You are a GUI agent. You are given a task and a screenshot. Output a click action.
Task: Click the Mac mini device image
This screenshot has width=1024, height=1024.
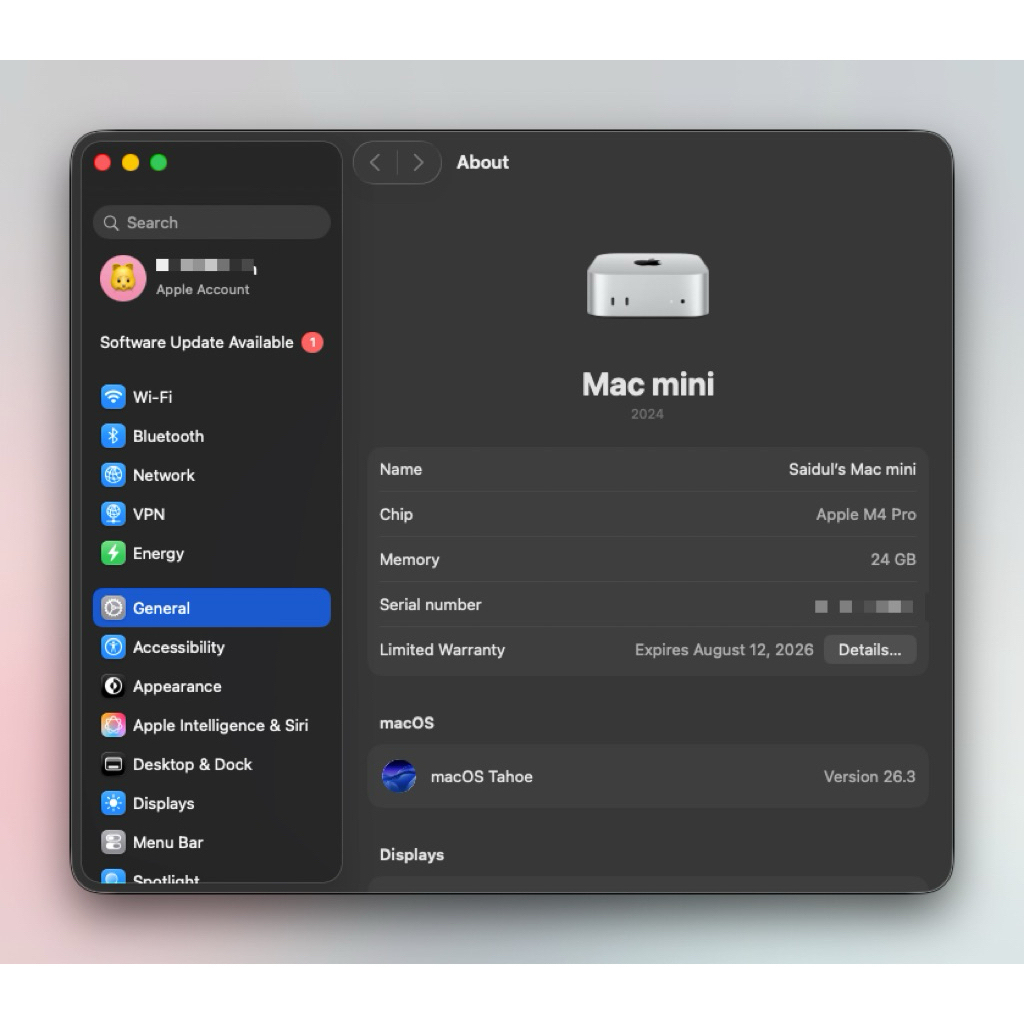[x=647, y=285]
